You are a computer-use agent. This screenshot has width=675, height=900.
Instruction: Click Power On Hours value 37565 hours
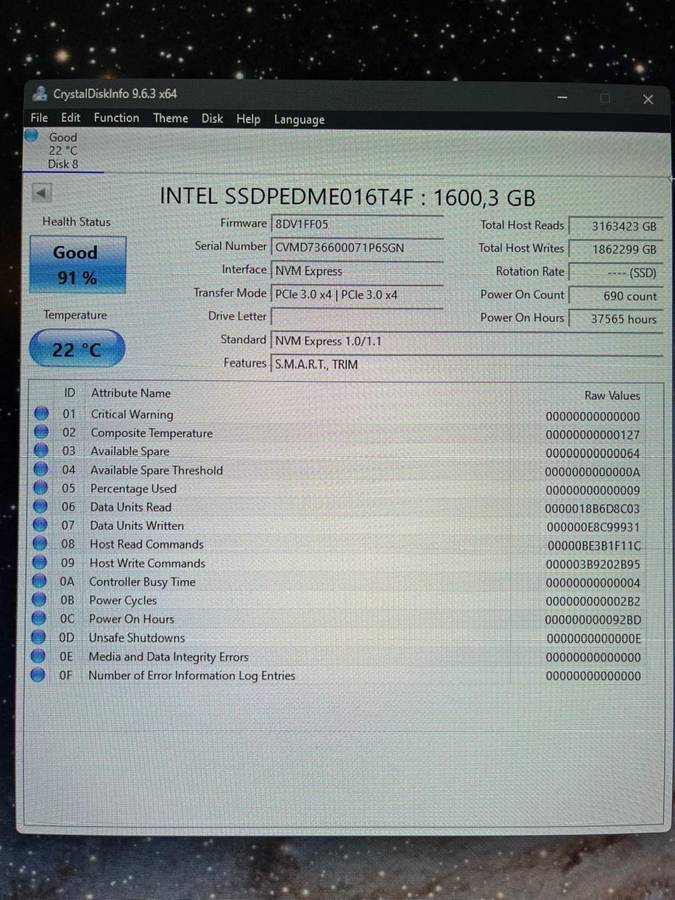(x=616, y=319)
